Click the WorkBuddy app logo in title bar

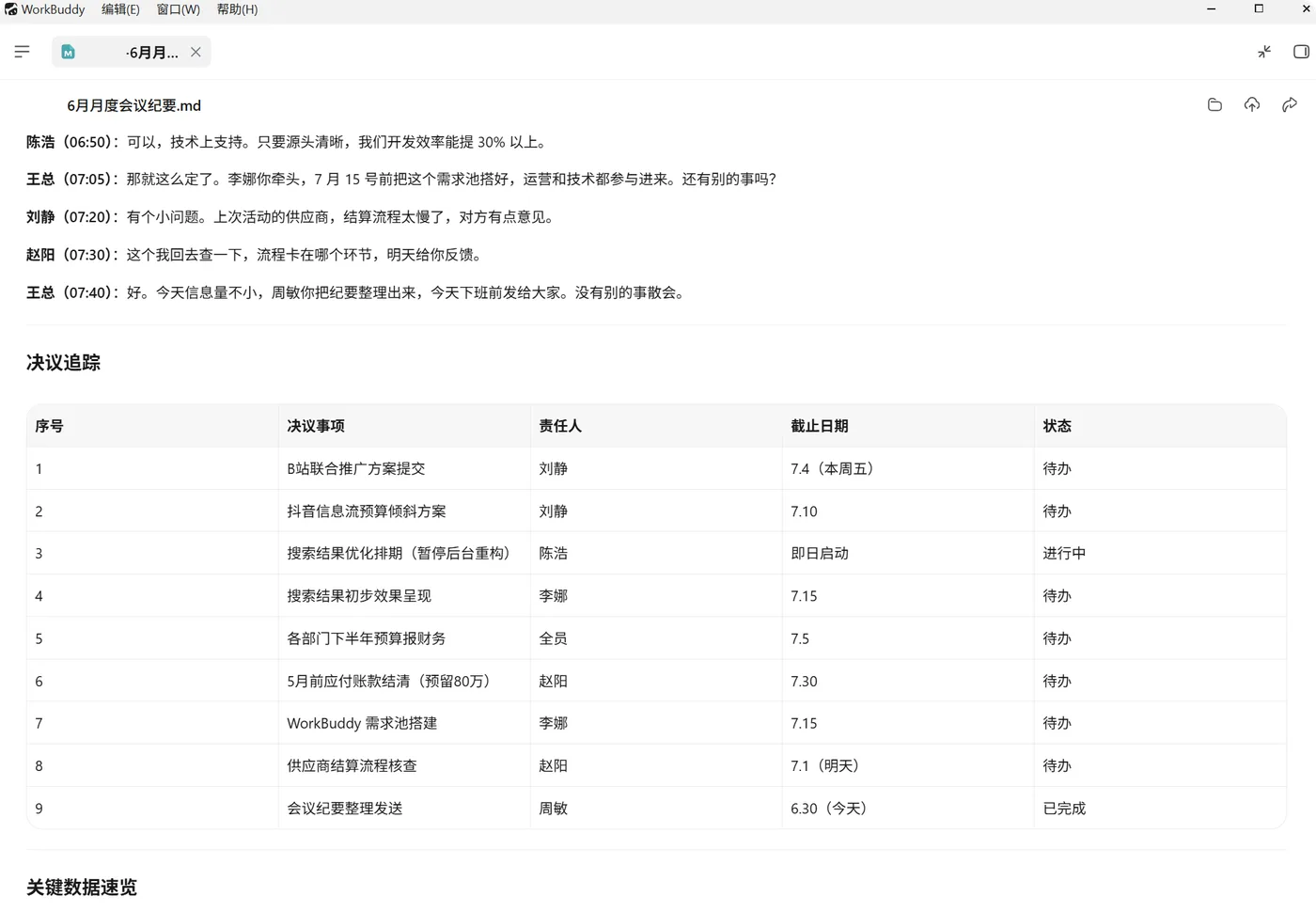click(x=10, y=9)
